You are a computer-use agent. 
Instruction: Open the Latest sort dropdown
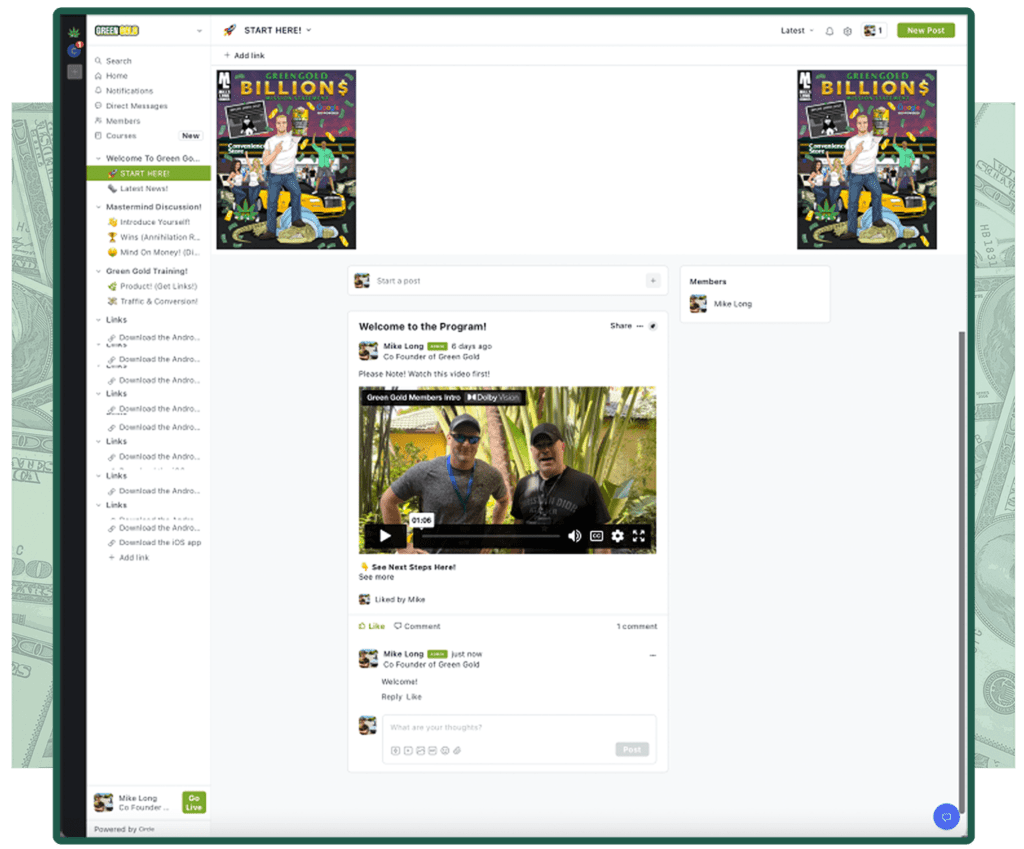pyautogui.click(x=797, y=31)
